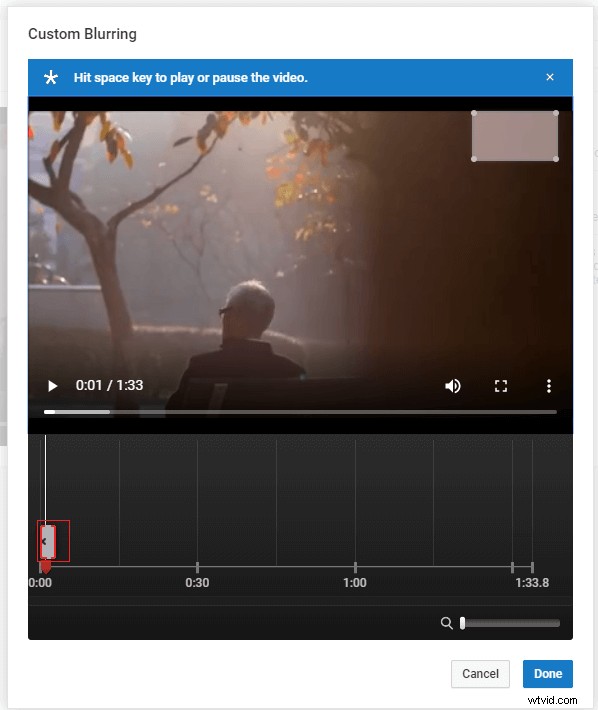The height and width of the screenshot is (710, 598).
Task: Click the video progress seek bar
Action: pyautogui.click(x=300, y=412)
